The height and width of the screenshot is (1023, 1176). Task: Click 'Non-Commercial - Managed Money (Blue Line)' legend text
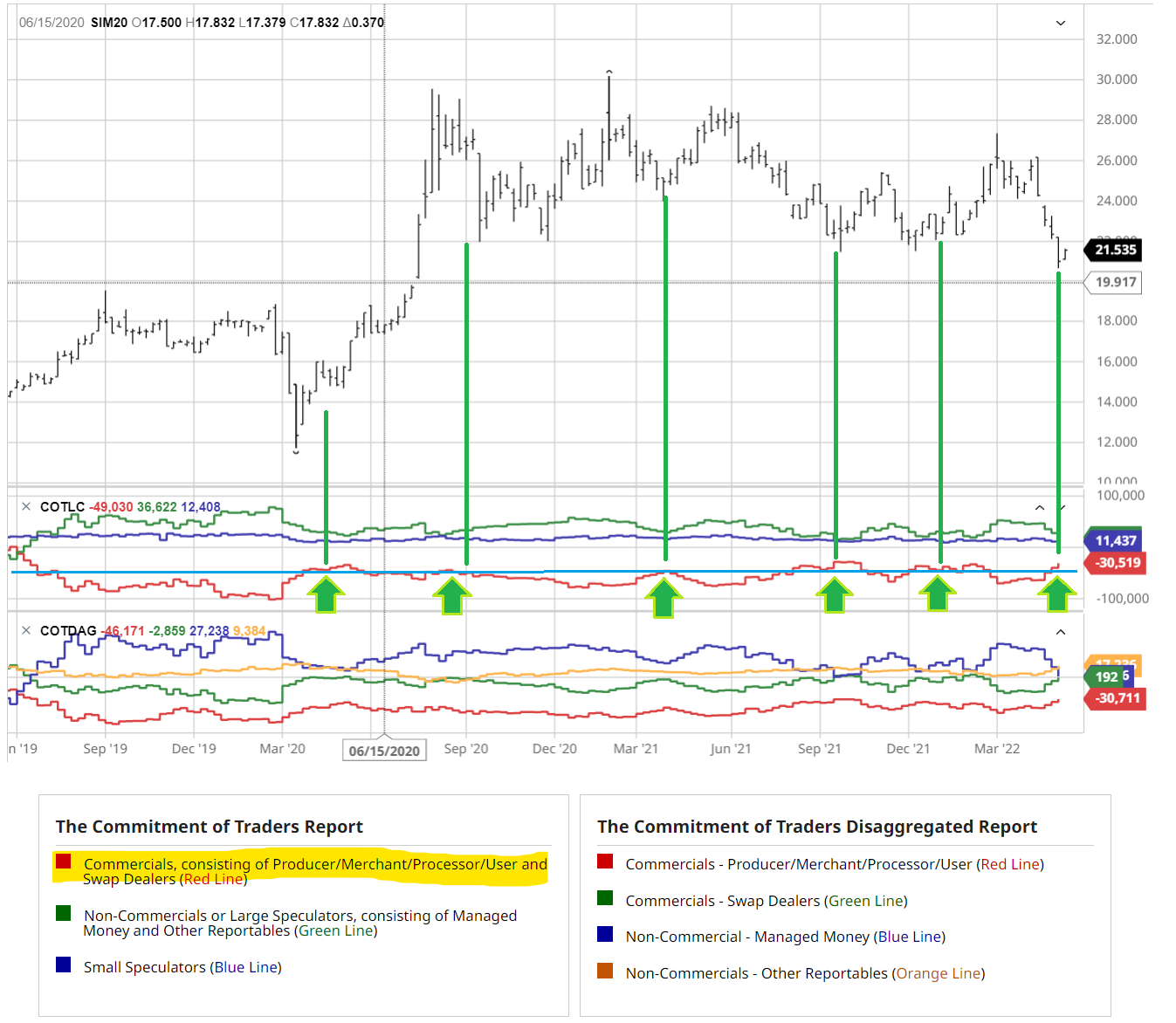pos(786,937)
